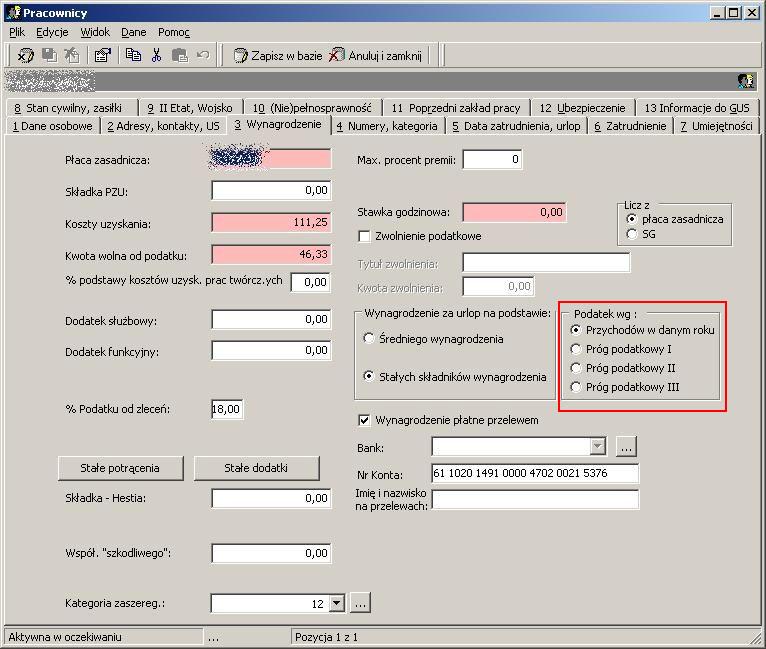Open '11 Poprzedni zakład pracy' tab
This screenshot has width=766, height=649.
click(456, 108)
